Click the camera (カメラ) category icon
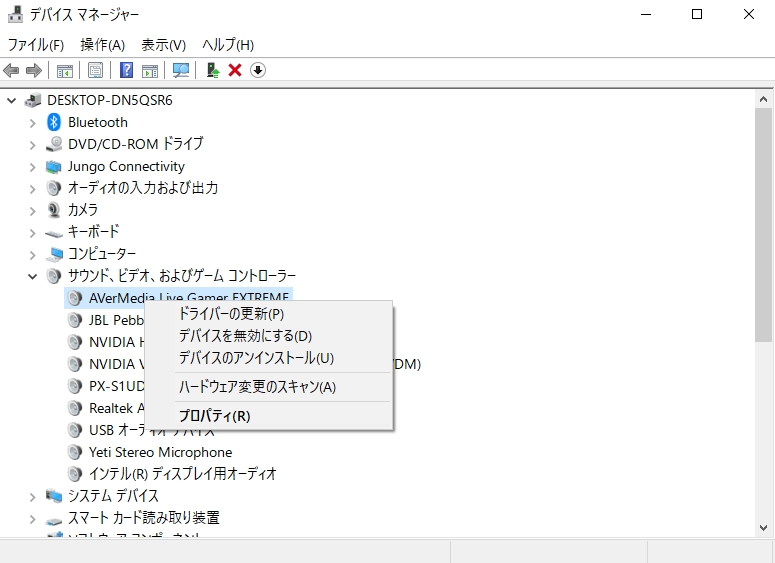The height and width of the screenshot is (563, 775). (x=53, y=210)
